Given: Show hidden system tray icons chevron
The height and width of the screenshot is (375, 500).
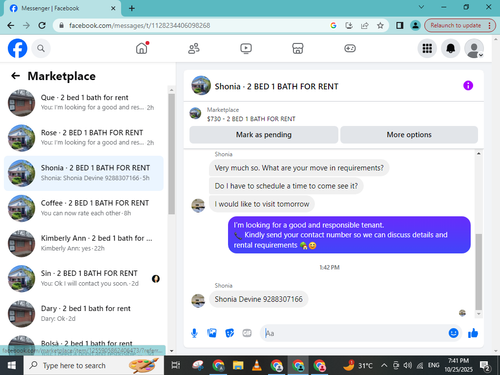Looking at the screenshot, I should (384, 366).
